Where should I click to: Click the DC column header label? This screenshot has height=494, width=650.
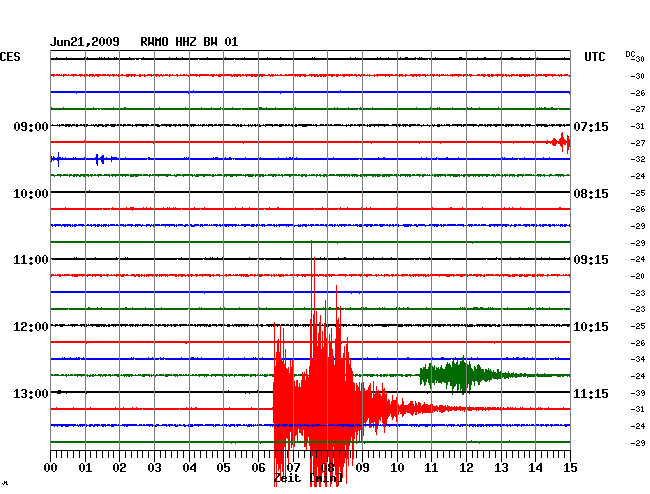click(630, 54)
